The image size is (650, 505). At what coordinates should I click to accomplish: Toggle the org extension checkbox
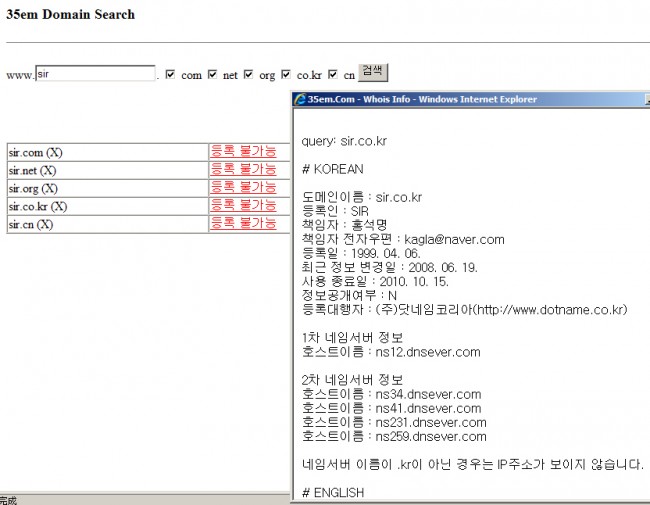248,74
